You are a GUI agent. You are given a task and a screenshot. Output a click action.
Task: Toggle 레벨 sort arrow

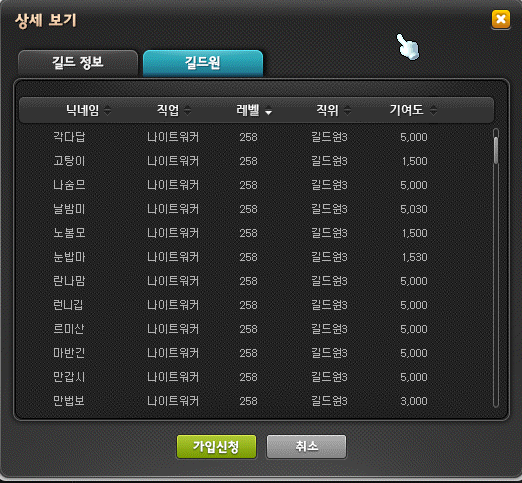pyautogui.click(x=268, y=112)
